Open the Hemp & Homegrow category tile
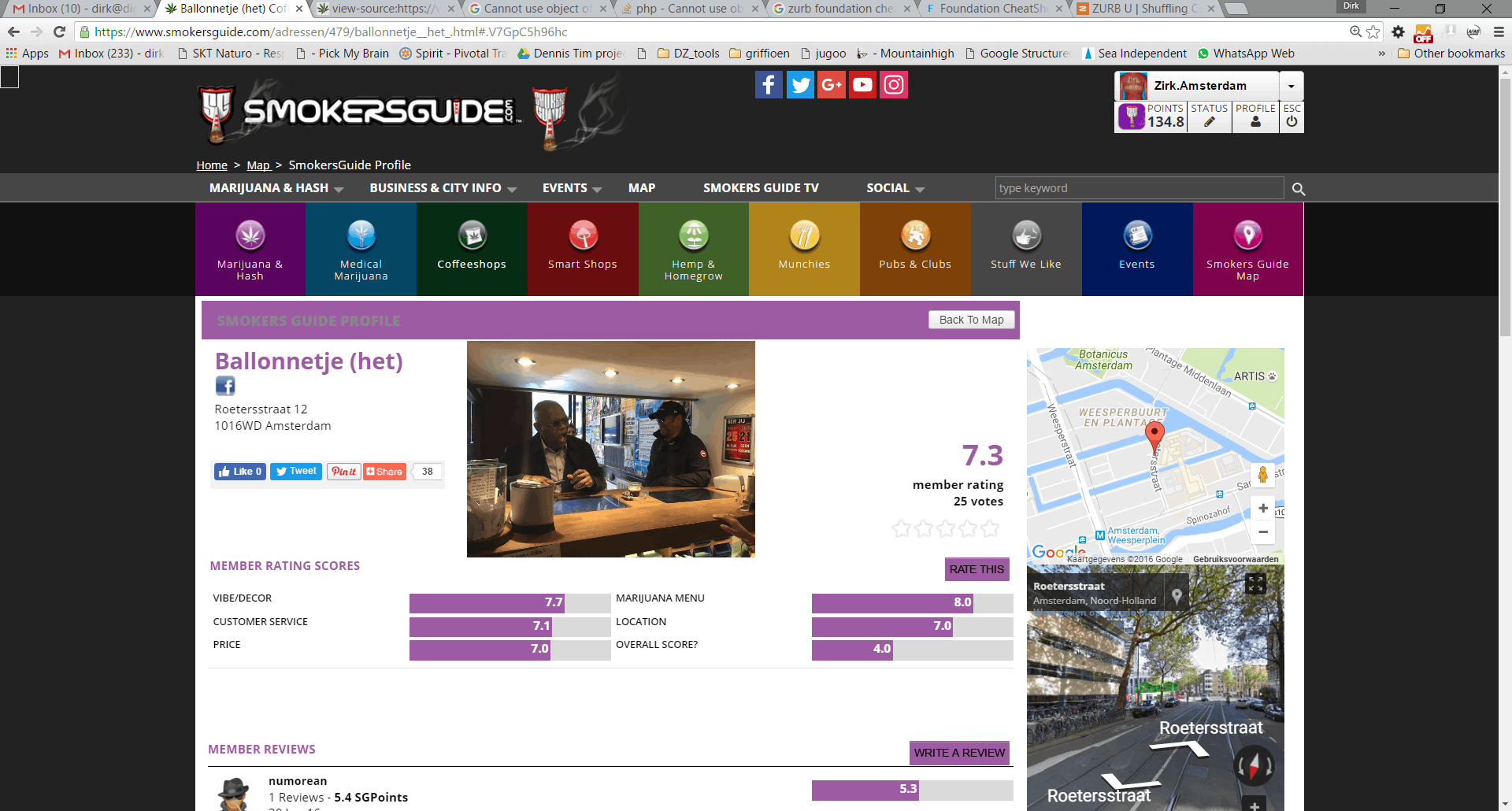The width and height of the screenshot is (1512, 811). pyautogui.click(x=694, y=250)
